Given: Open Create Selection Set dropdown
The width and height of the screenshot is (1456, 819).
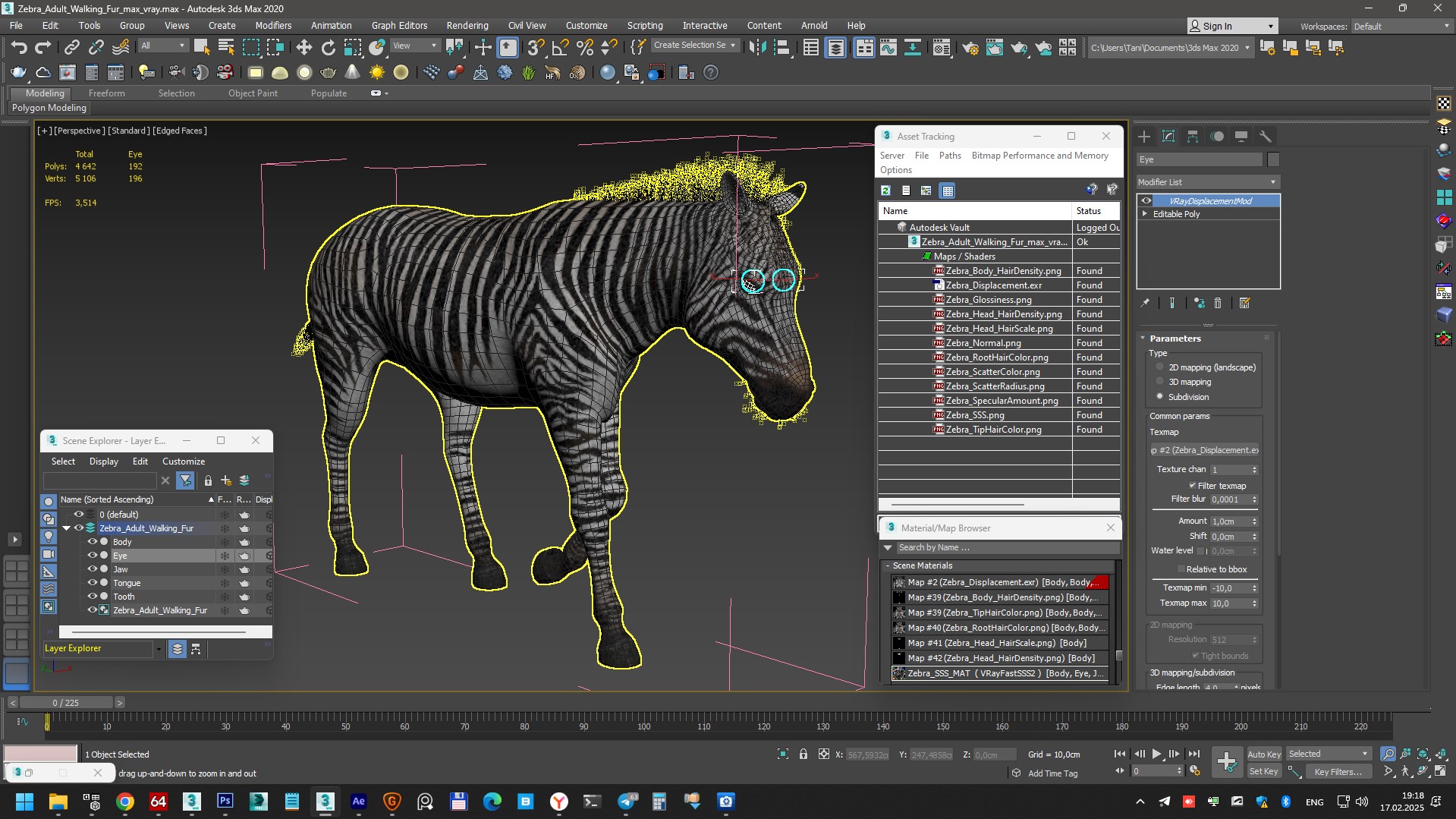Looking at the screenshot, I should [694, 46].
